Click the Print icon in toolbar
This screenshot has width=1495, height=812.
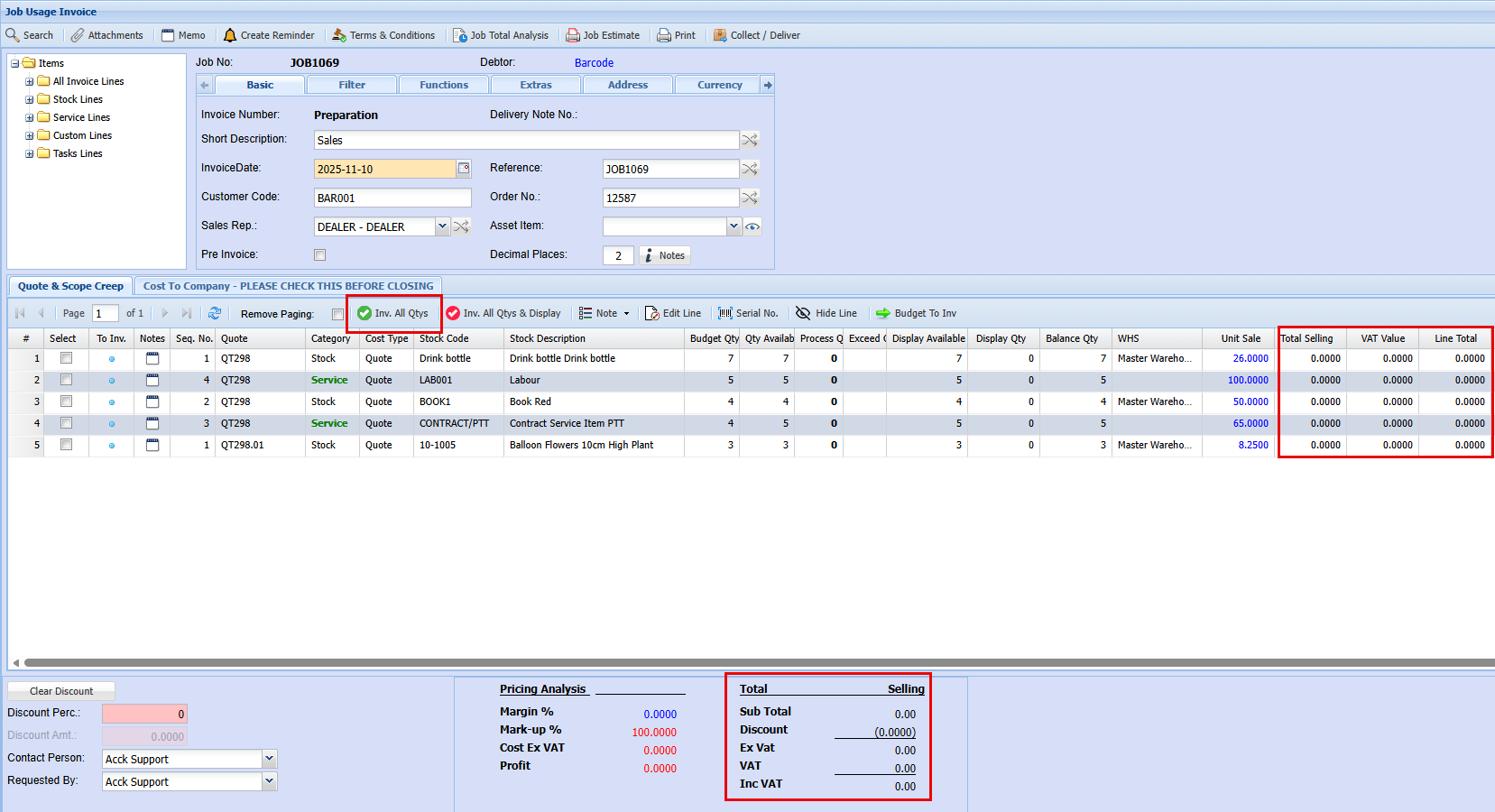coord(664,35)
